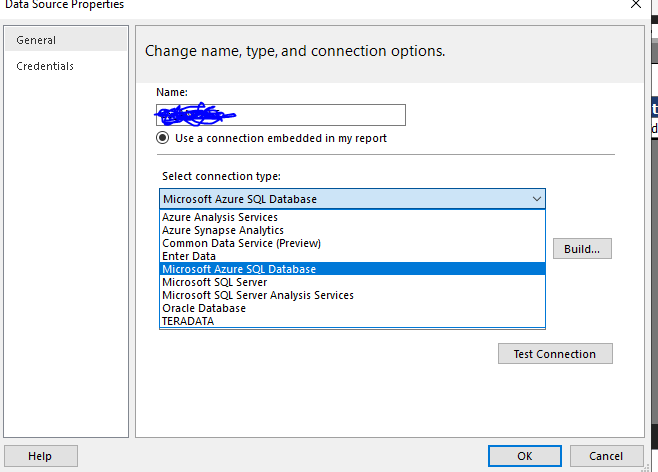Open the General page
Viewport: 658px width, 472px height.
(66, 40)
